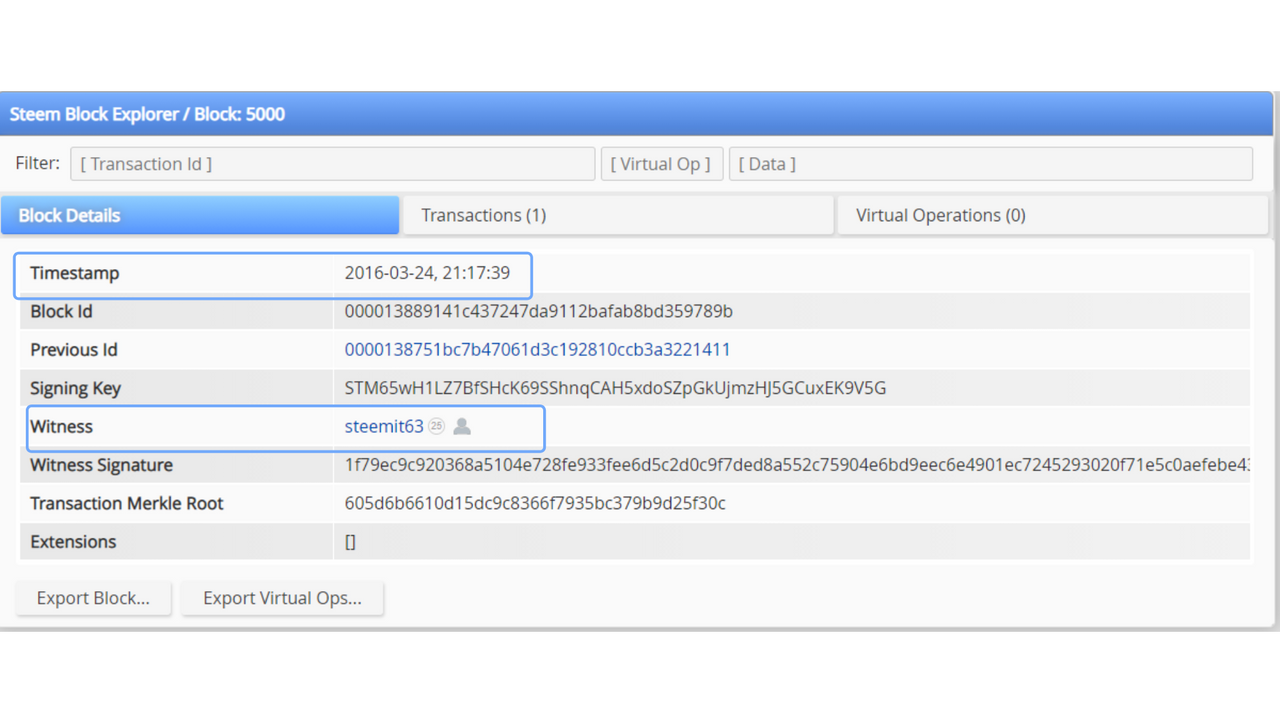1280x720 pixels.
Task: Open the Virtual Operations (0) tab
Action: [1053, 215]
